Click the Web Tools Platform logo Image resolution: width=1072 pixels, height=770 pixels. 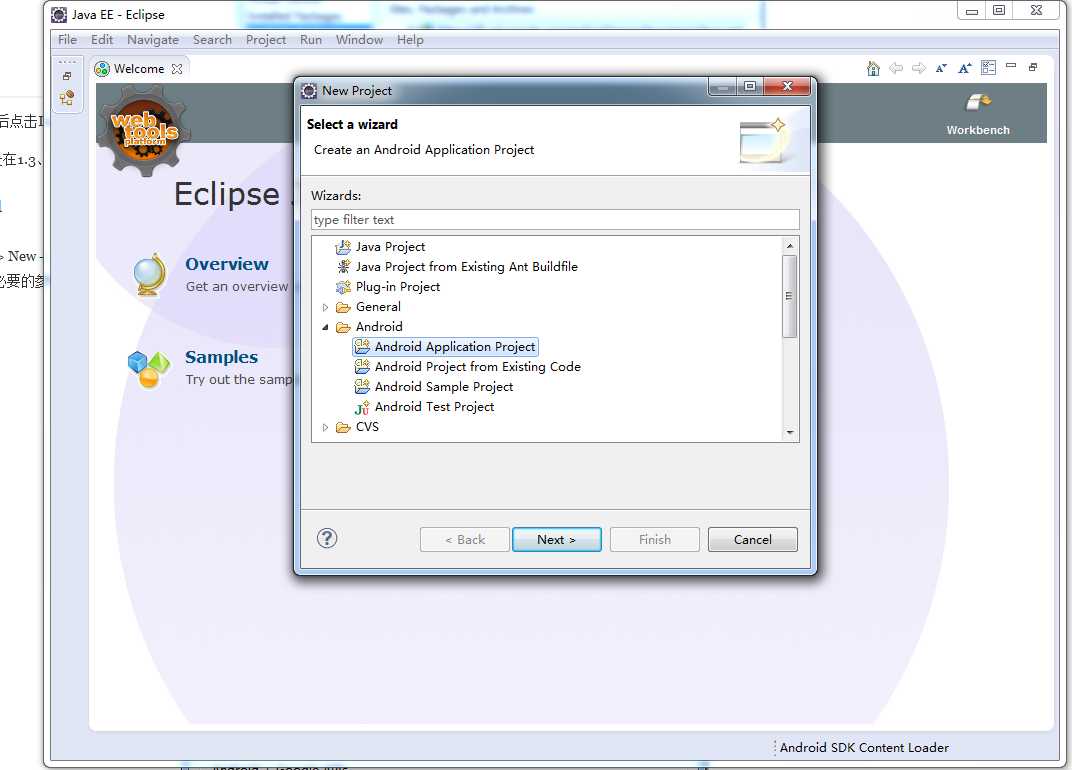(142, 129)
